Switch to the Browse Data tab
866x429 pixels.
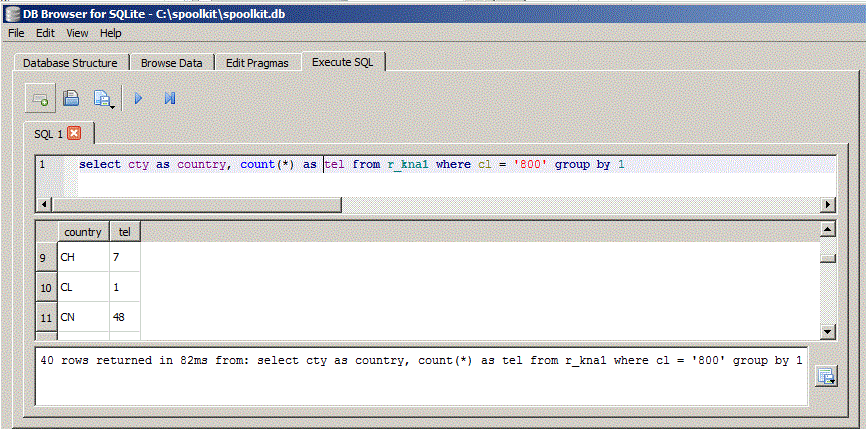(x=172, y=63)
